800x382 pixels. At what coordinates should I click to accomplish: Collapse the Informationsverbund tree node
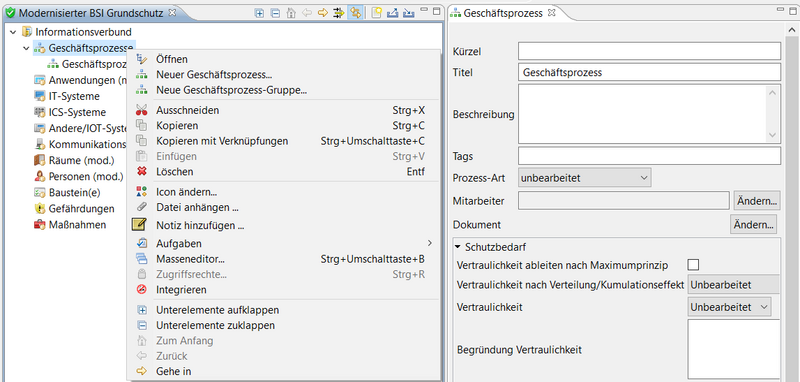click(13, 32)
